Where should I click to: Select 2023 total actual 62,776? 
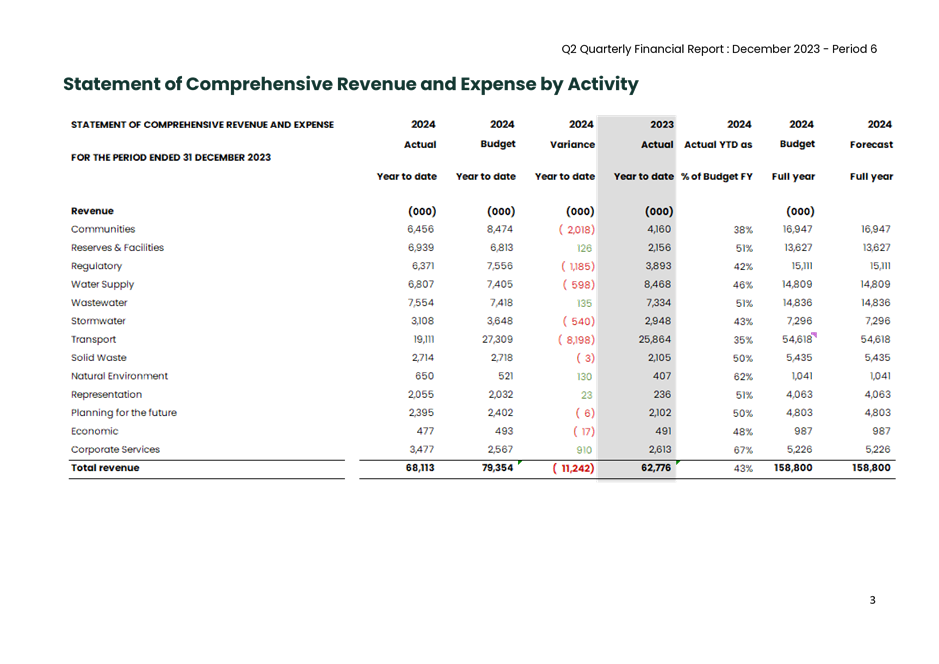(656, 468)
